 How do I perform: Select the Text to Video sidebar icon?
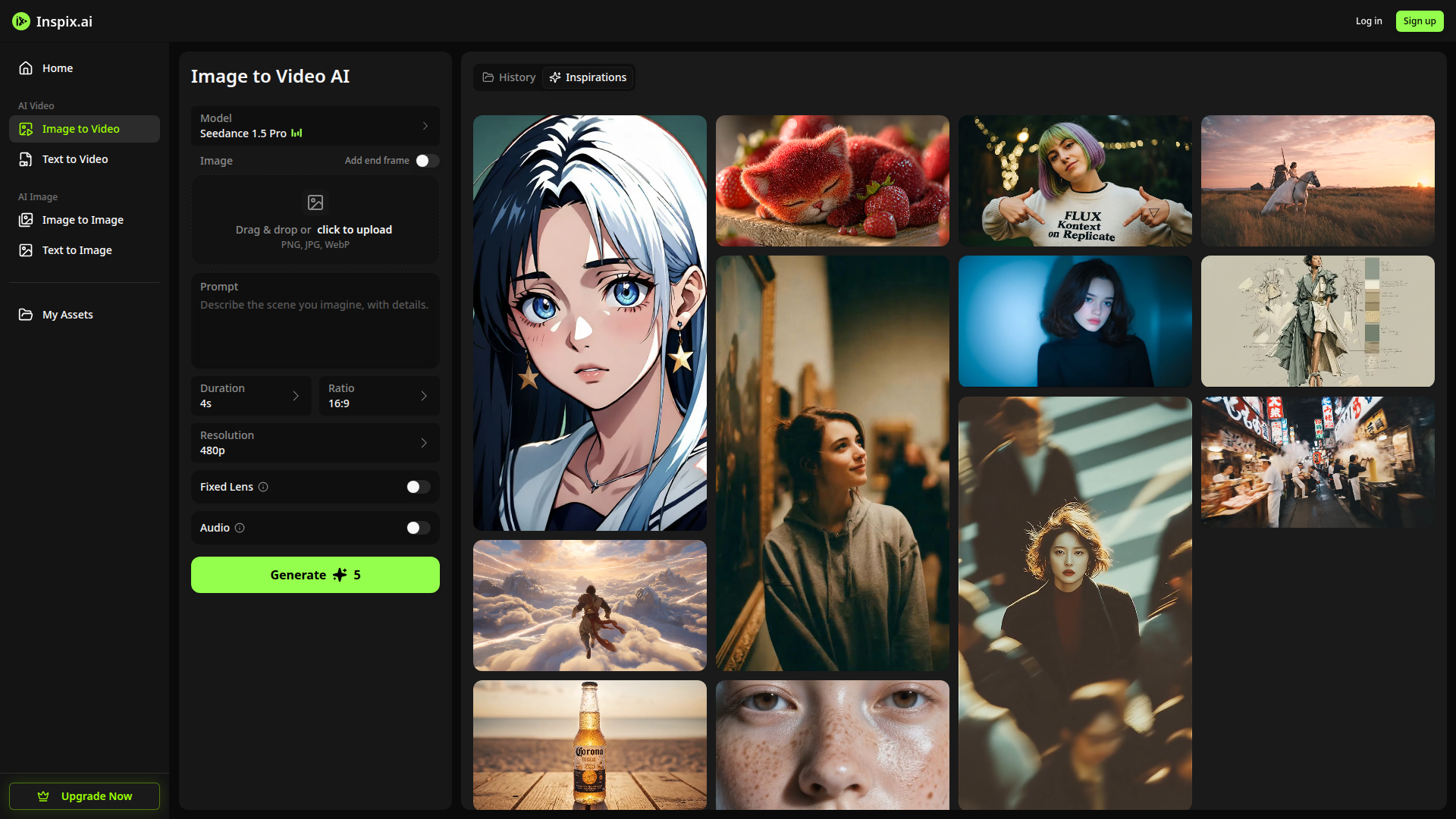pyautogui.click(x=26, y=159)
